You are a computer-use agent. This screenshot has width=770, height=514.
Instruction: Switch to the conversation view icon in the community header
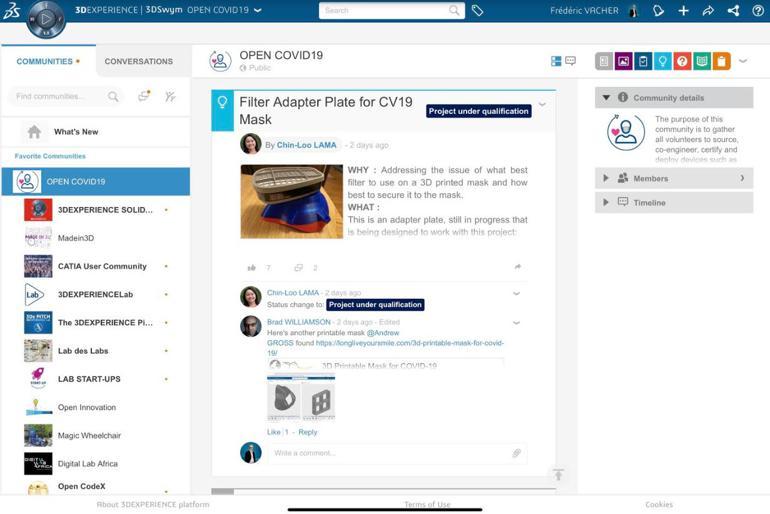pyautogui.click(x=571, y=61)
